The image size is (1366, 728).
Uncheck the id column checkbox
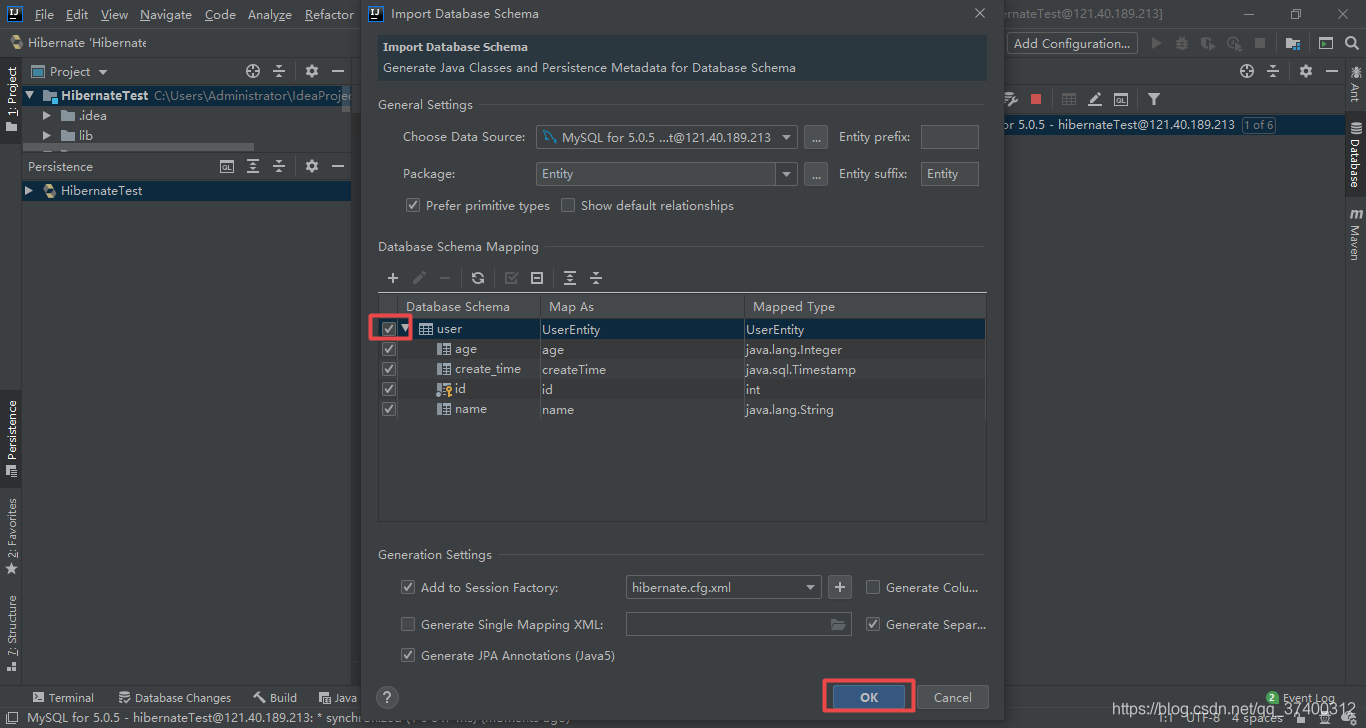pos(389,389)
